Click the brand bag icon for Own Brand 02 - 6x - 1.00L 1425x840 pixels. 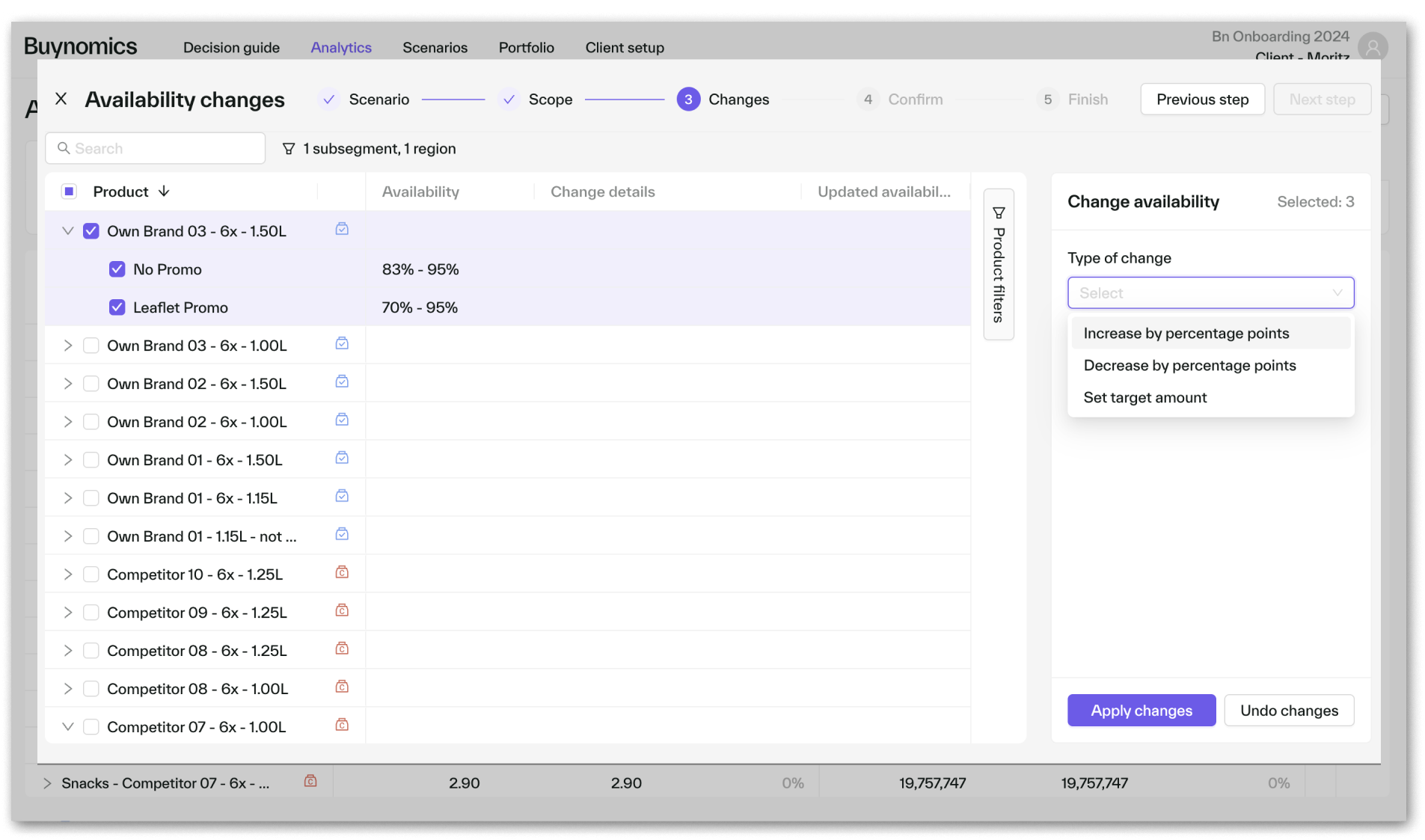342,420
